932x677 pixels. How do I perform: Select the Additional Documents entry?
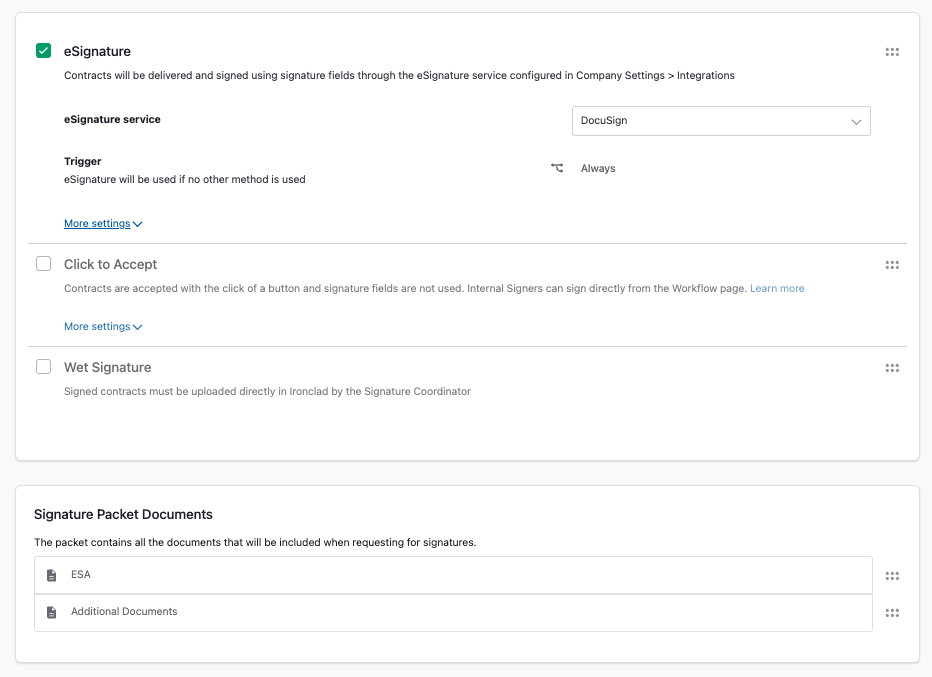(x=124, y=611)
